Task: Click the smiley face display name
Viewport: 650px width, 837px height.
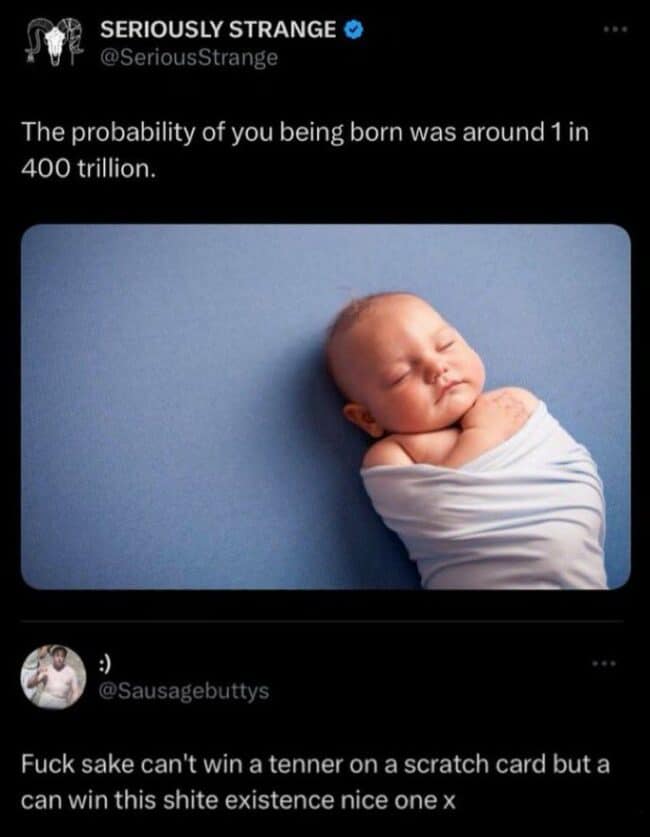Action: click(x=105, y=664)
